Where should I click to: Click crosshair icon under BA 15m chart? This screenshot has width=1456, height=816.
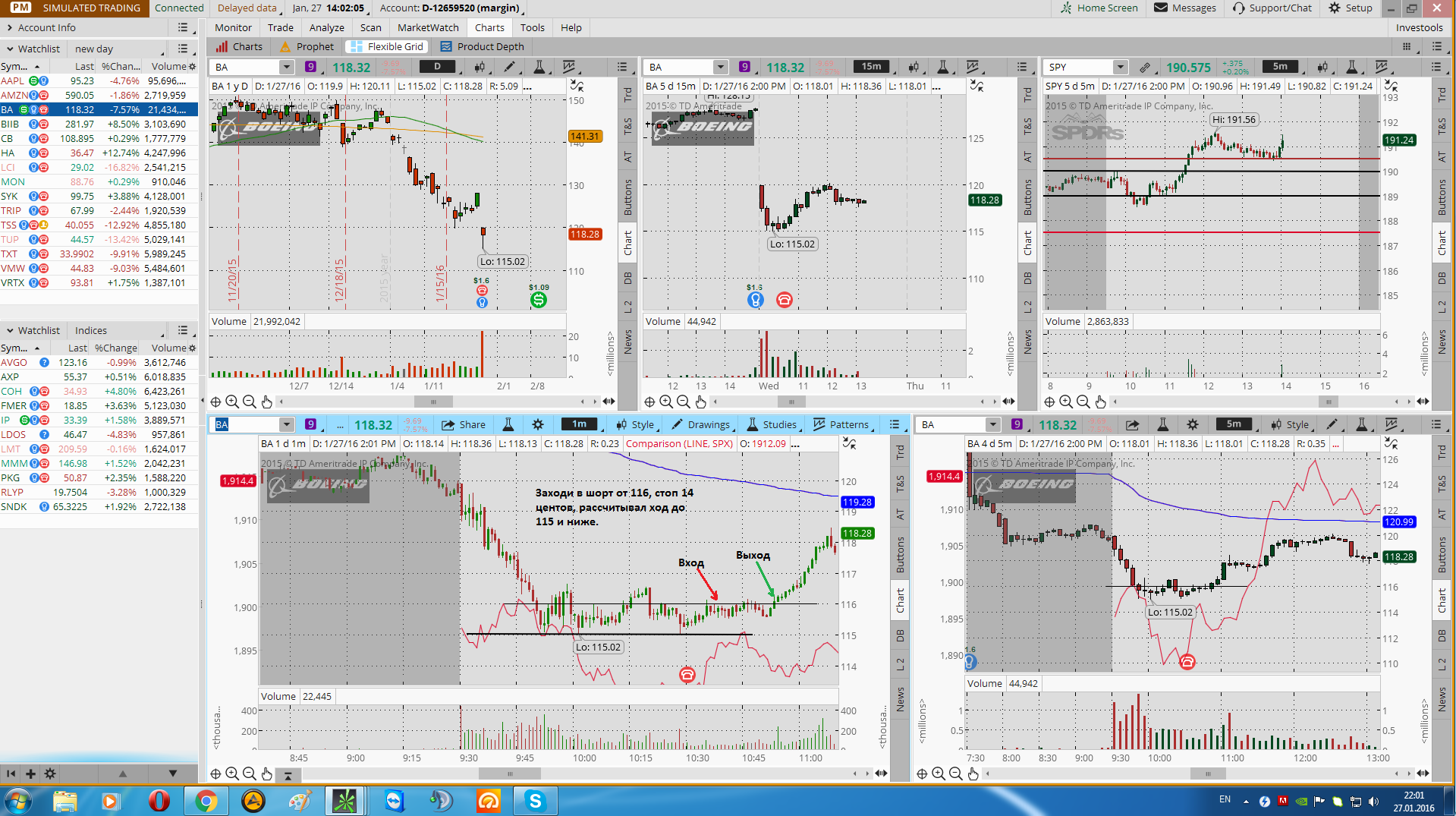[x=649, y=402]
